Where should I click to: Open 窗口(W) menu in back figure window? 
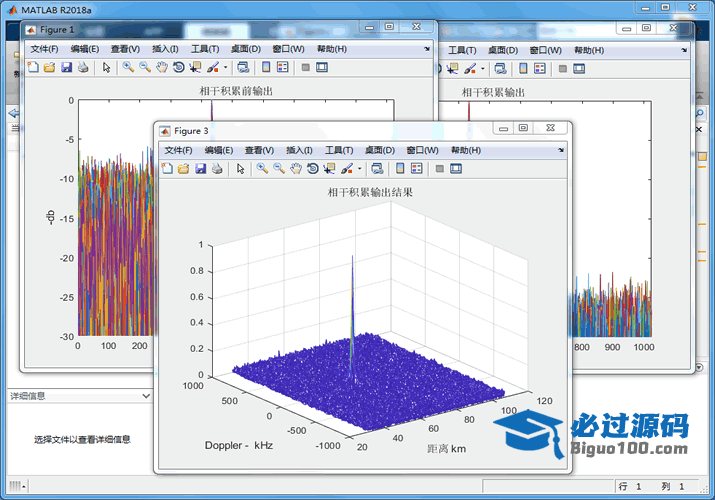point(545,50)
